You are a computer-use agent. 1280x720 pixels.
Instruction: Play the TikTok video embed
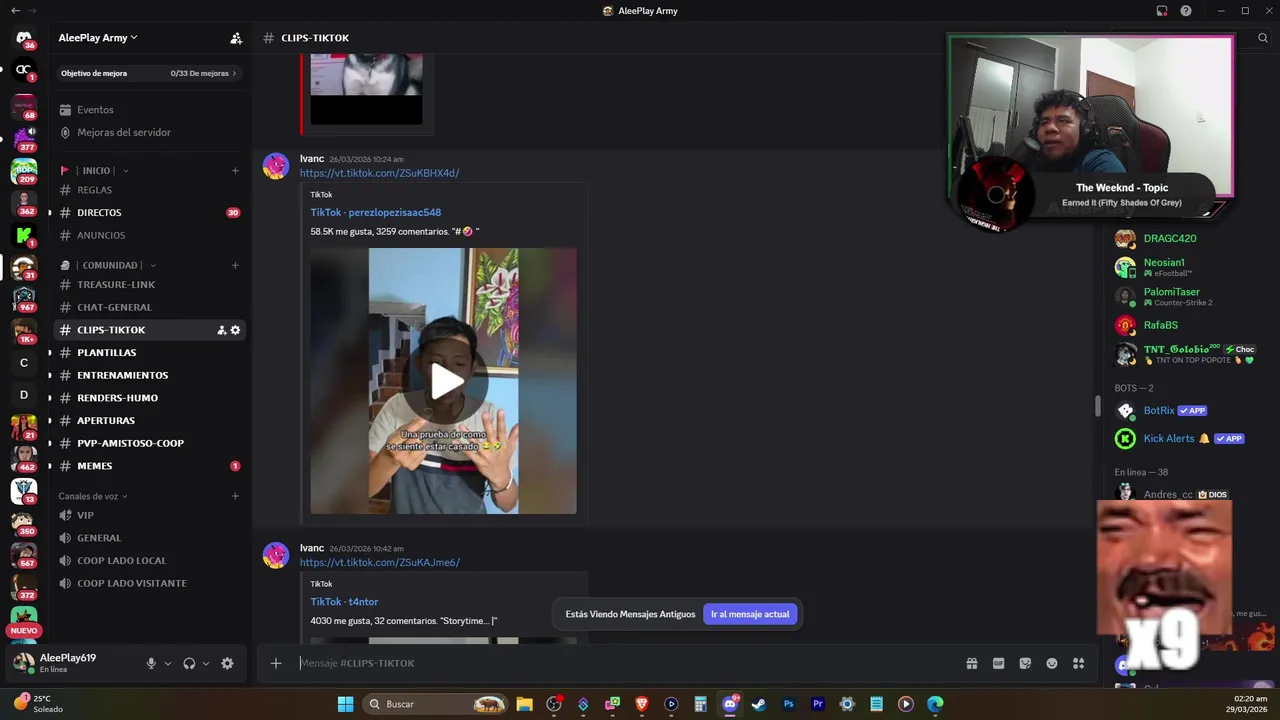[446, 381]
